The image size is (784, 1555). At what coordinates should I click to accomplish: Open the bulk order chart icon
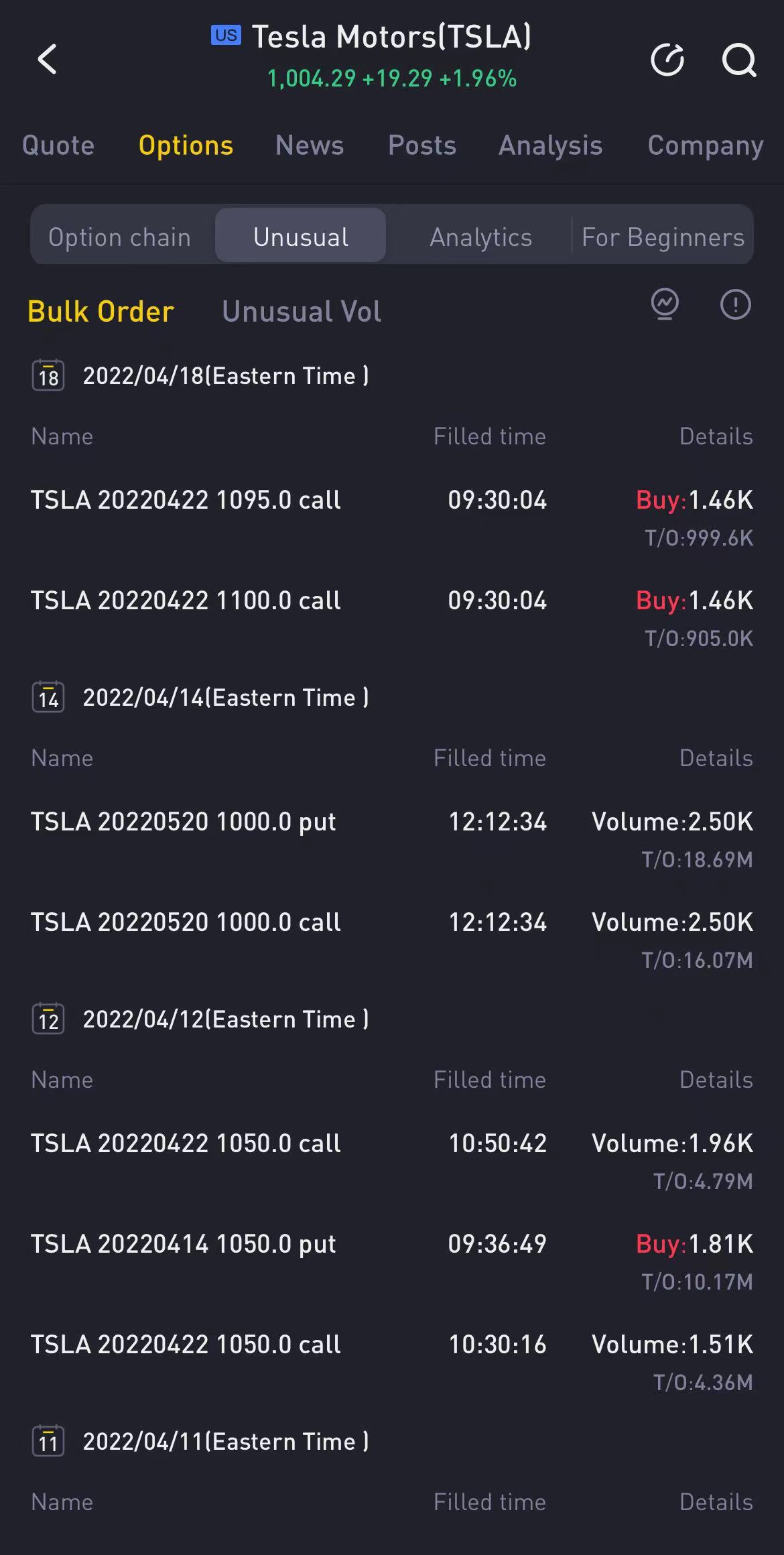tap(665, 305)
